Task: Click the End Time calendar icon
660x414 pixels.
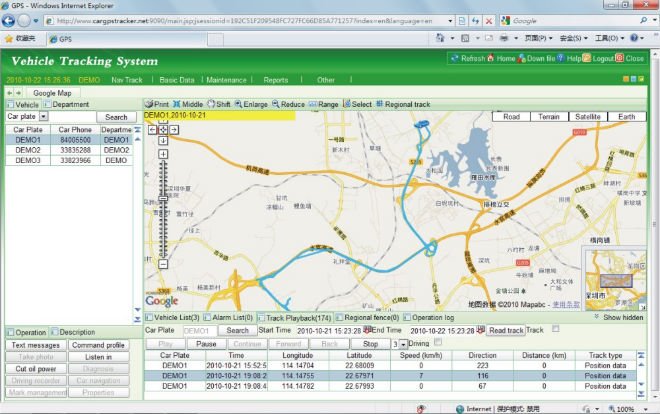Action: [x=481, y=330]
